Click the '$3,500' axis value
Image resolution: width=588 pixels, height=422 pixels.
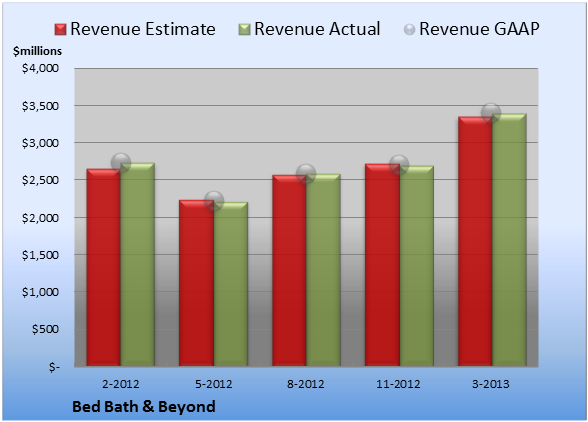pyautogui.click(x=40, y=106)
